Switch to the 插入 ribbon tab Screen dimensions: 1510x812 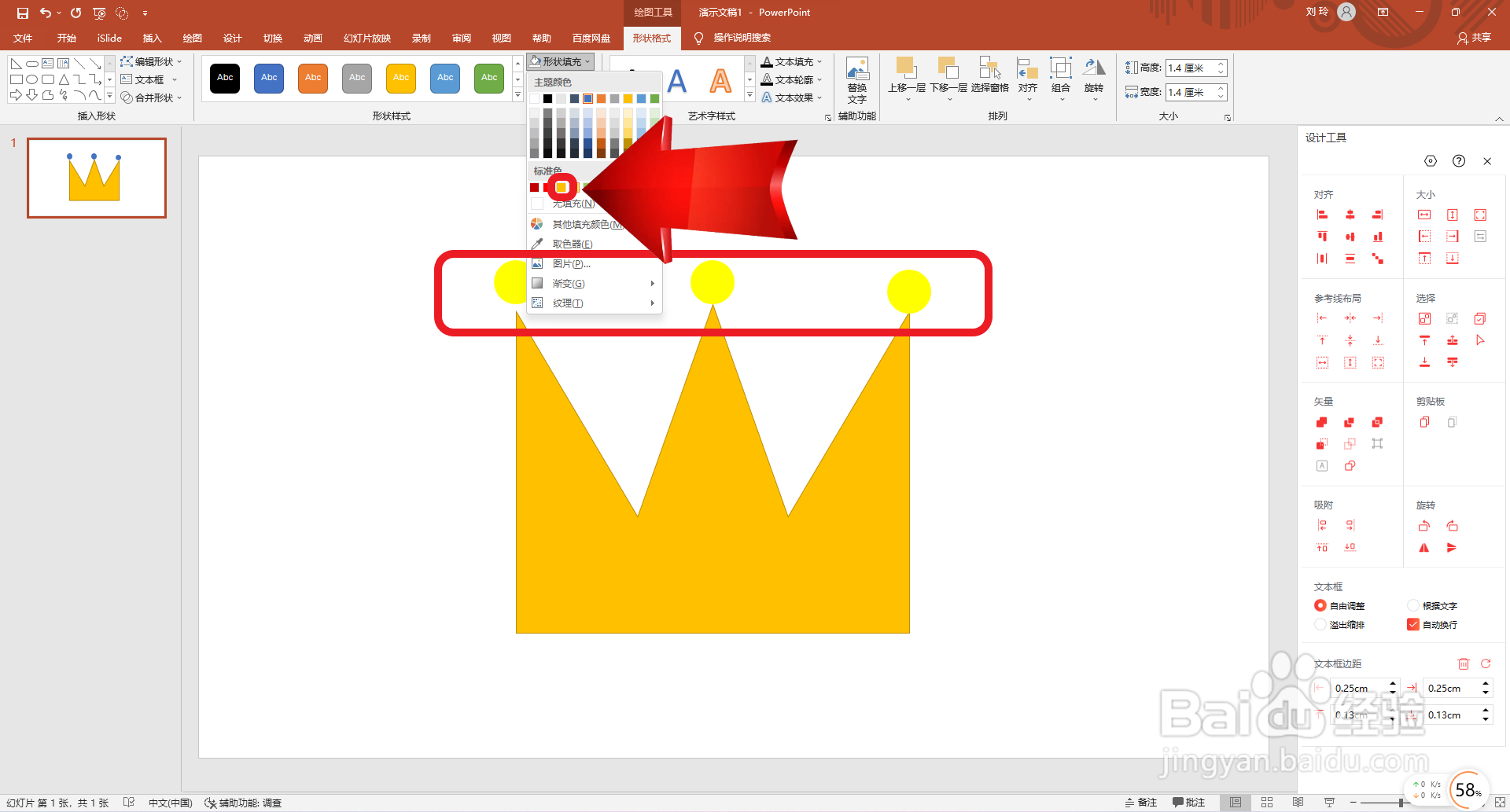click(x=152, y=38)
